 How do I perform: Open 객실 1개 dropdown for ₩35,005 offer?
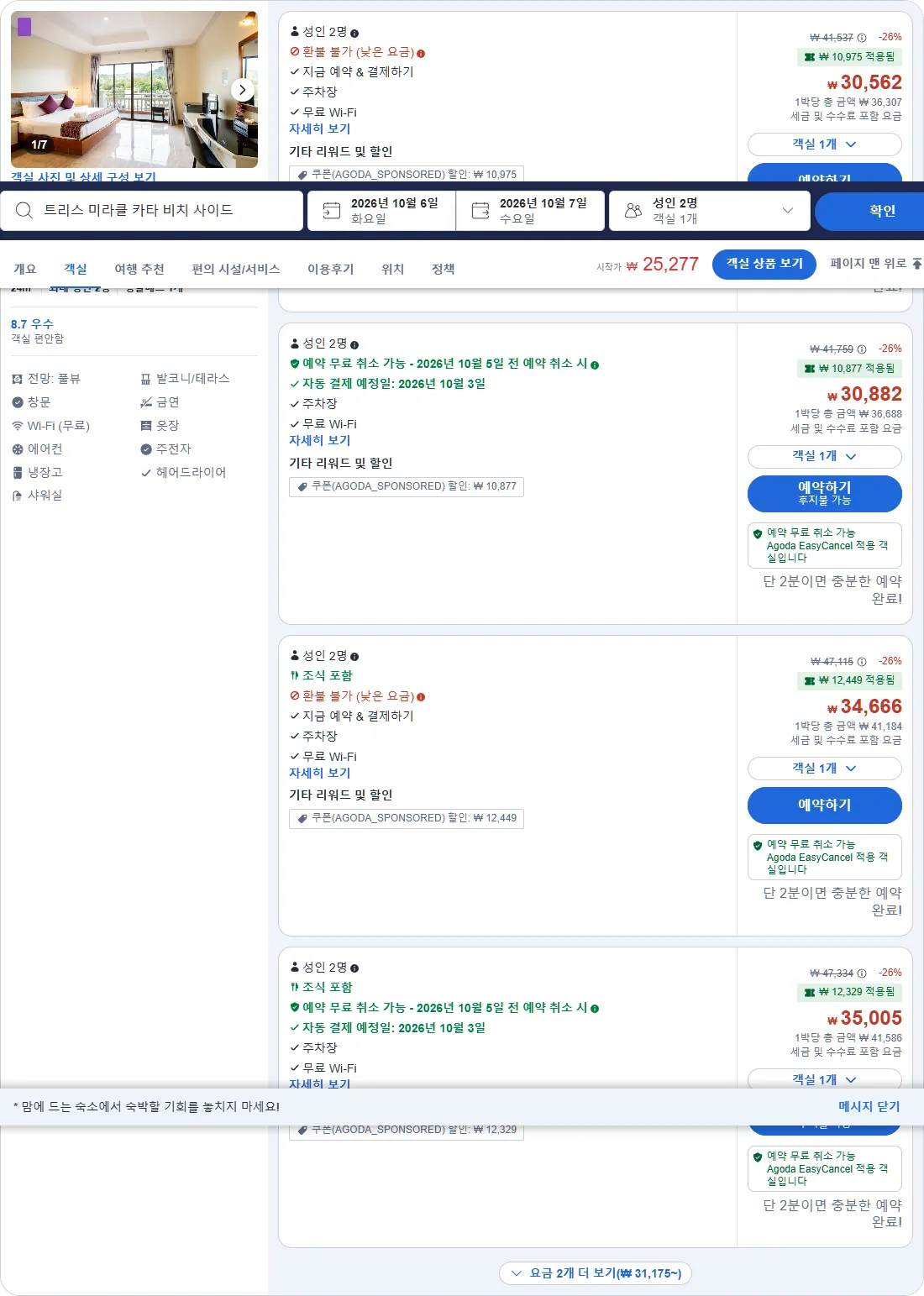click(x=825, y=1079)
